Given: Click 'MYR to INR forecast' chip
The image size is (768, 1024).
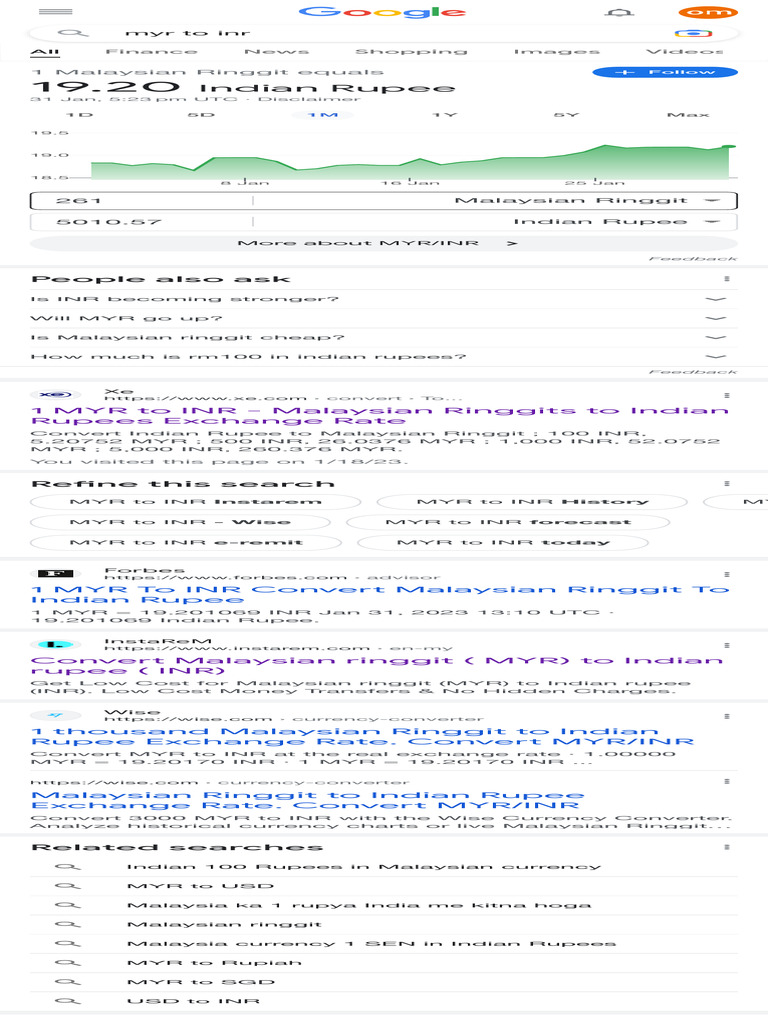Looking at the screenshot, I should coord(508,522).
